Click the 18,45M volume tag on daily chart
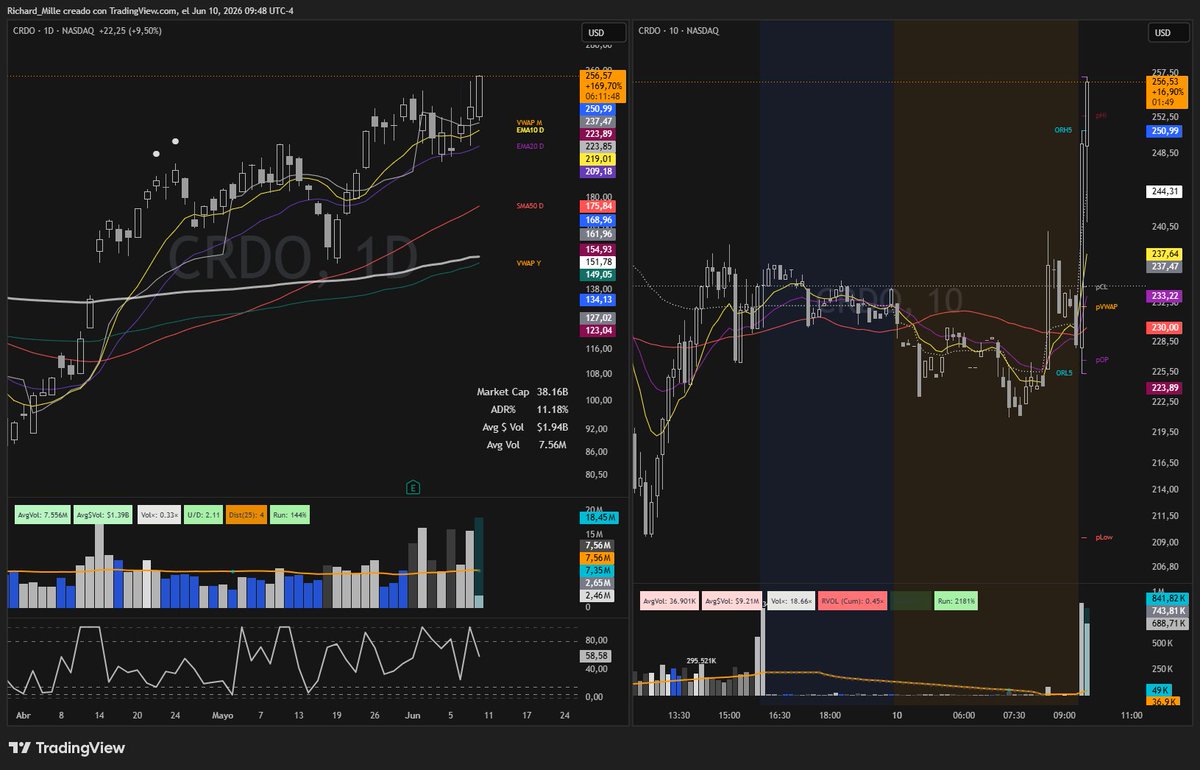1200x770 pixels. [599, 516]
